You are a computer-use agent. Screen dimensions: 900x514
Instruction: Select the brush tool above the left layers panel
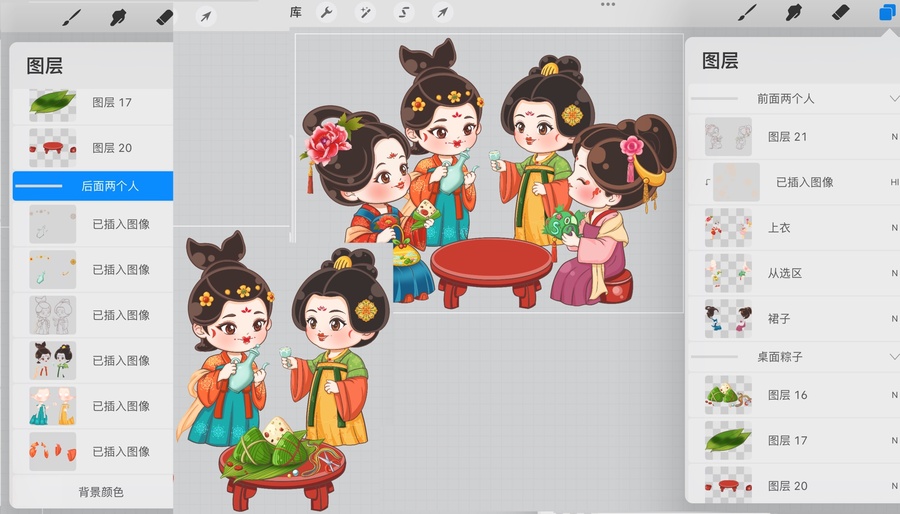[72, 17]
